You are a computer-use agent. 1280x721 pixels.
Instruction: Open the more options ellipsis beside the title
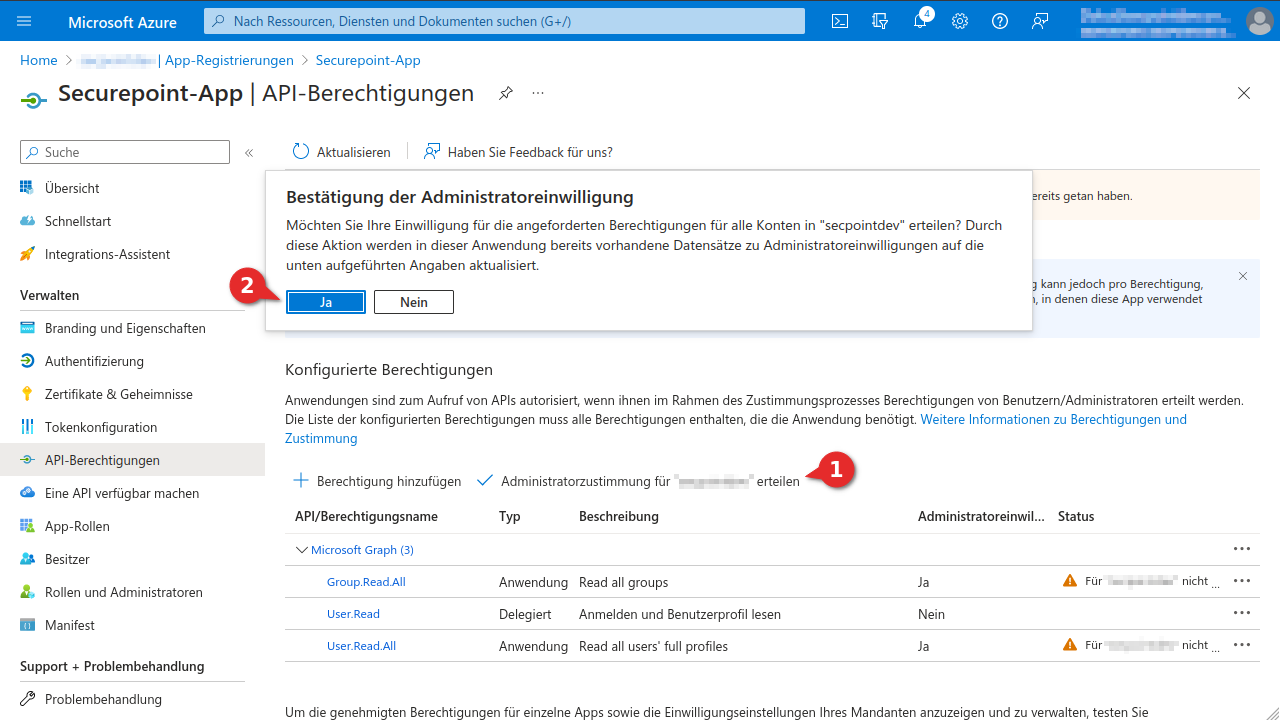tap(538, 93)
